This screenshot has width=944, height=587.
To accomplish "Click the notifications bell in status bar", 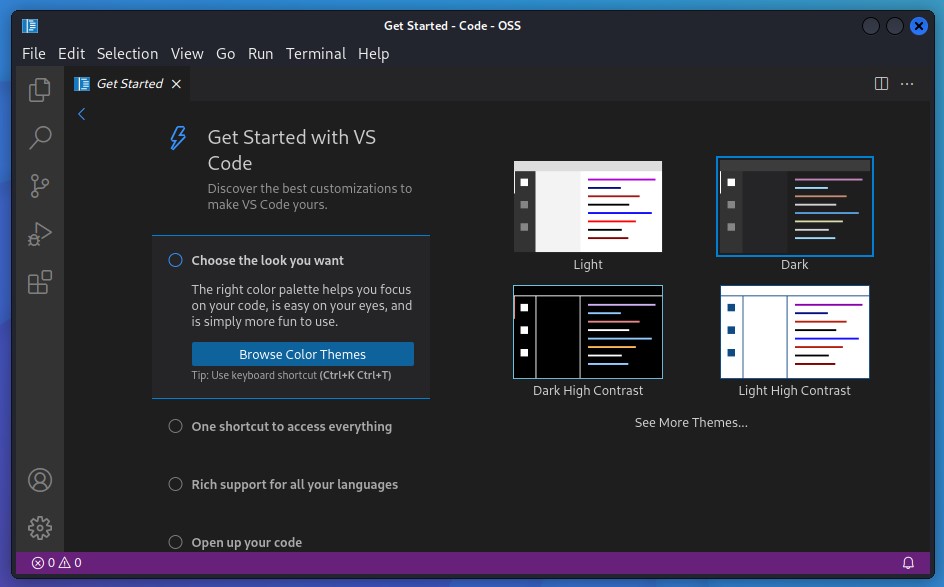I will pos(908,562).
